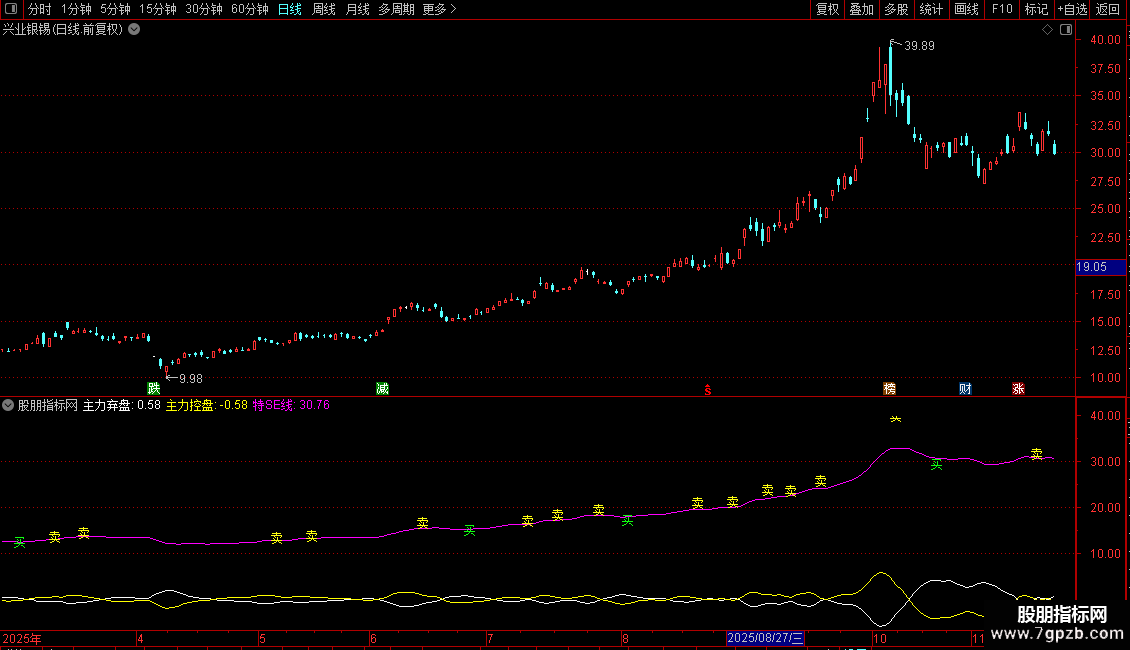The image size is (1130, 650).
Task: Click the red 涨 event marker
Action: click(1018, 388)
